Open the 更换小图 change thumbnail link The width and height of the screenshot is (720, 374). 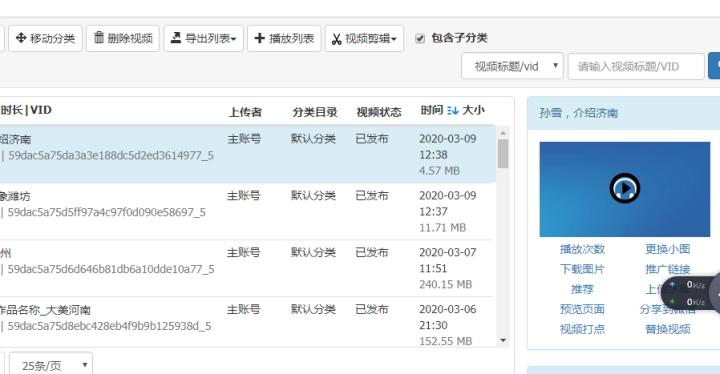[x=668, y=249]
